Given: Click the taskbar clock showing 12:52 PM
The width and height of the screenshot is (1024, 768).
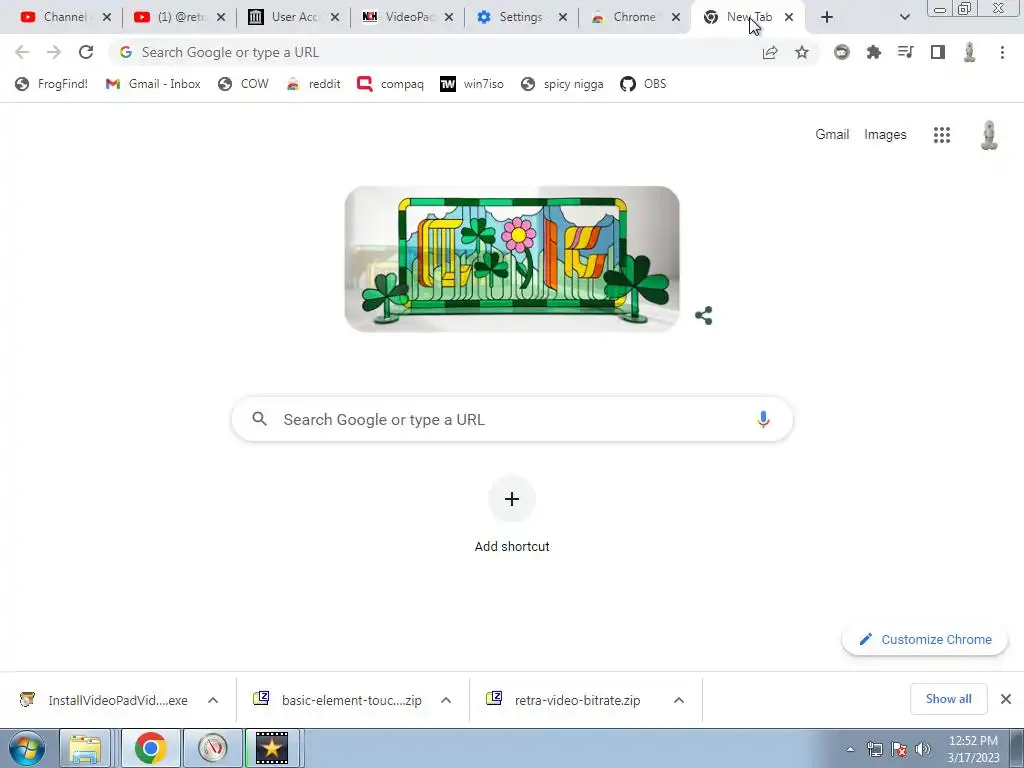Looking at the screenshot, I should pos(973,749).
